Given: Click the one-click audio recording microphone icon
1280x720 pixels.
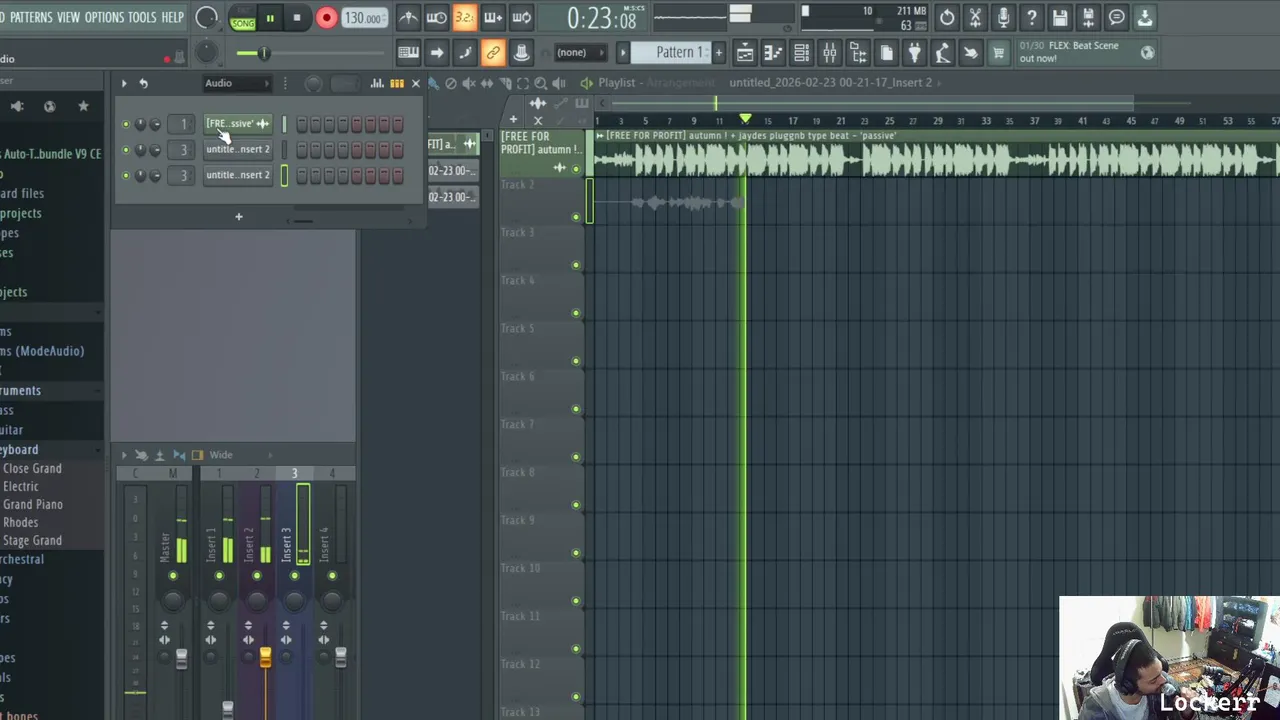Looking at the screenshot, I should coord(1003,17).
